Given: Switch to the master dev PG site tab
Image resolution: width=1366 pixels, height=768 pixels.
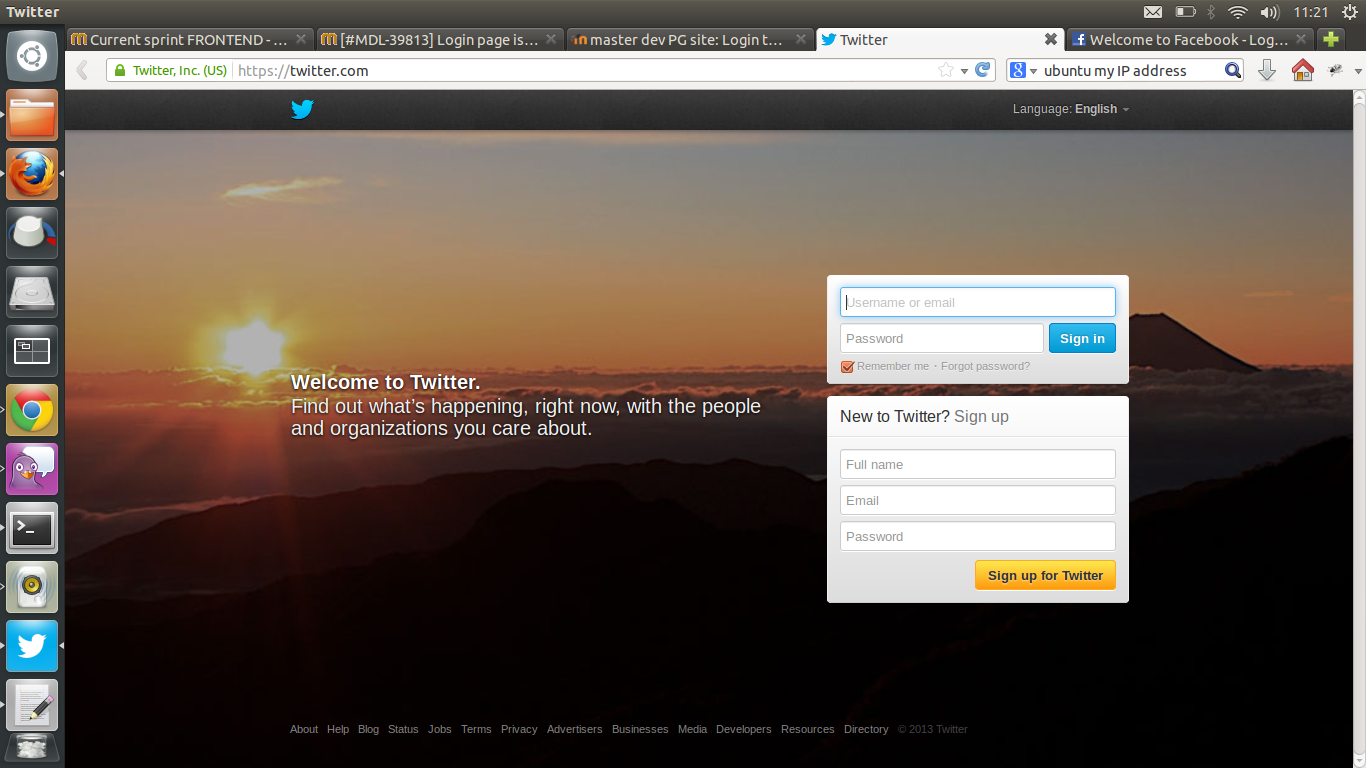Looking at the screenshot, I should coord(690,39).
